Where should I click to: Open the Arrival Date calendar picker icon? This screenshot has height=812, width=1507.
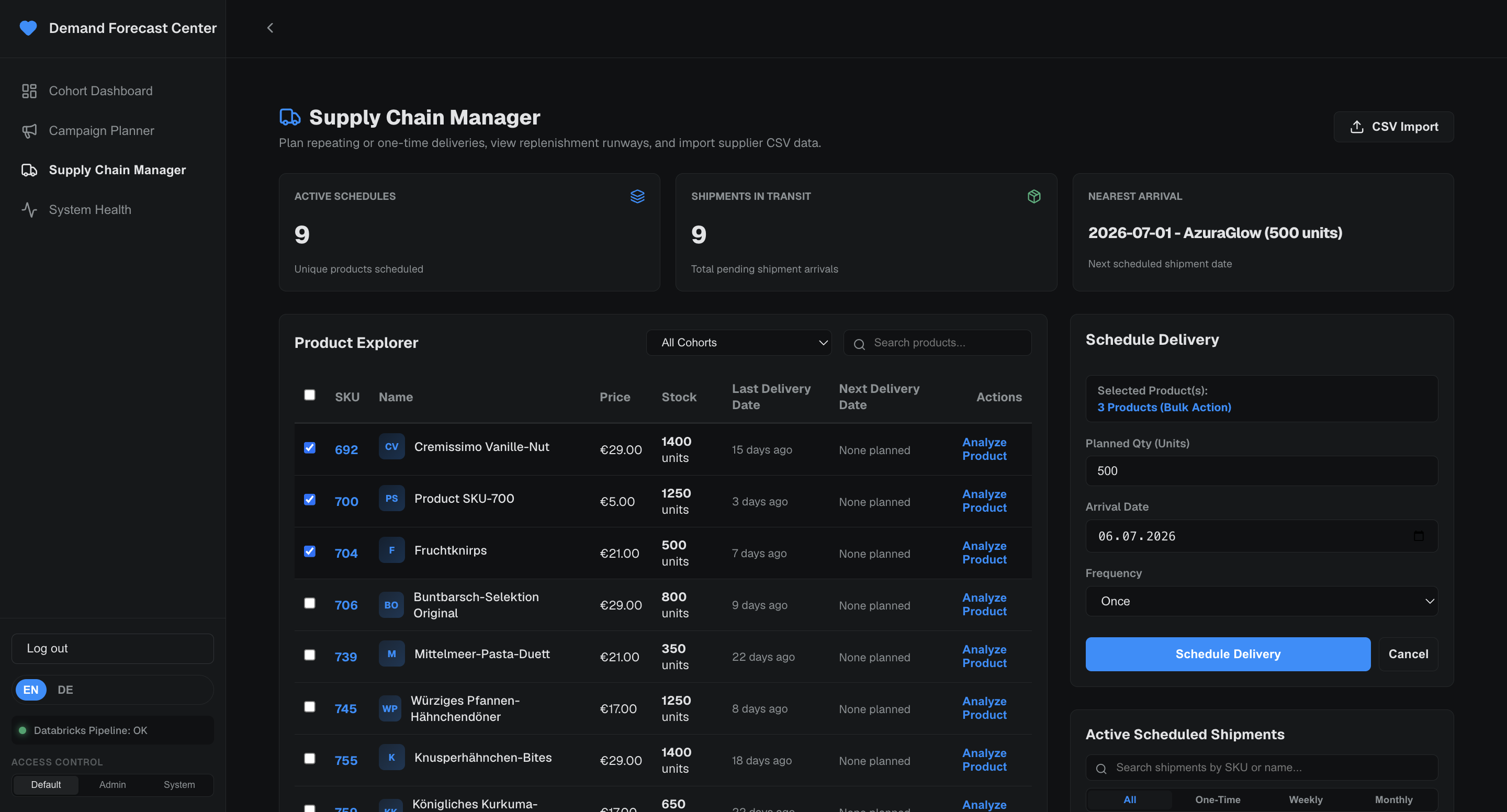pyautogui.click(x=1419, y=536)
